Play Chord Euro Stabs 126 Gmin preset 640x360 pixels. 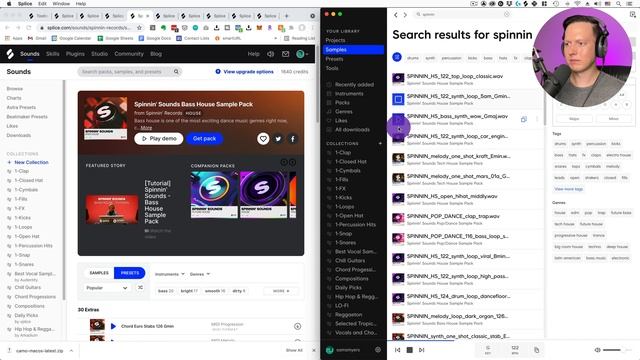[x=113, y=326]
